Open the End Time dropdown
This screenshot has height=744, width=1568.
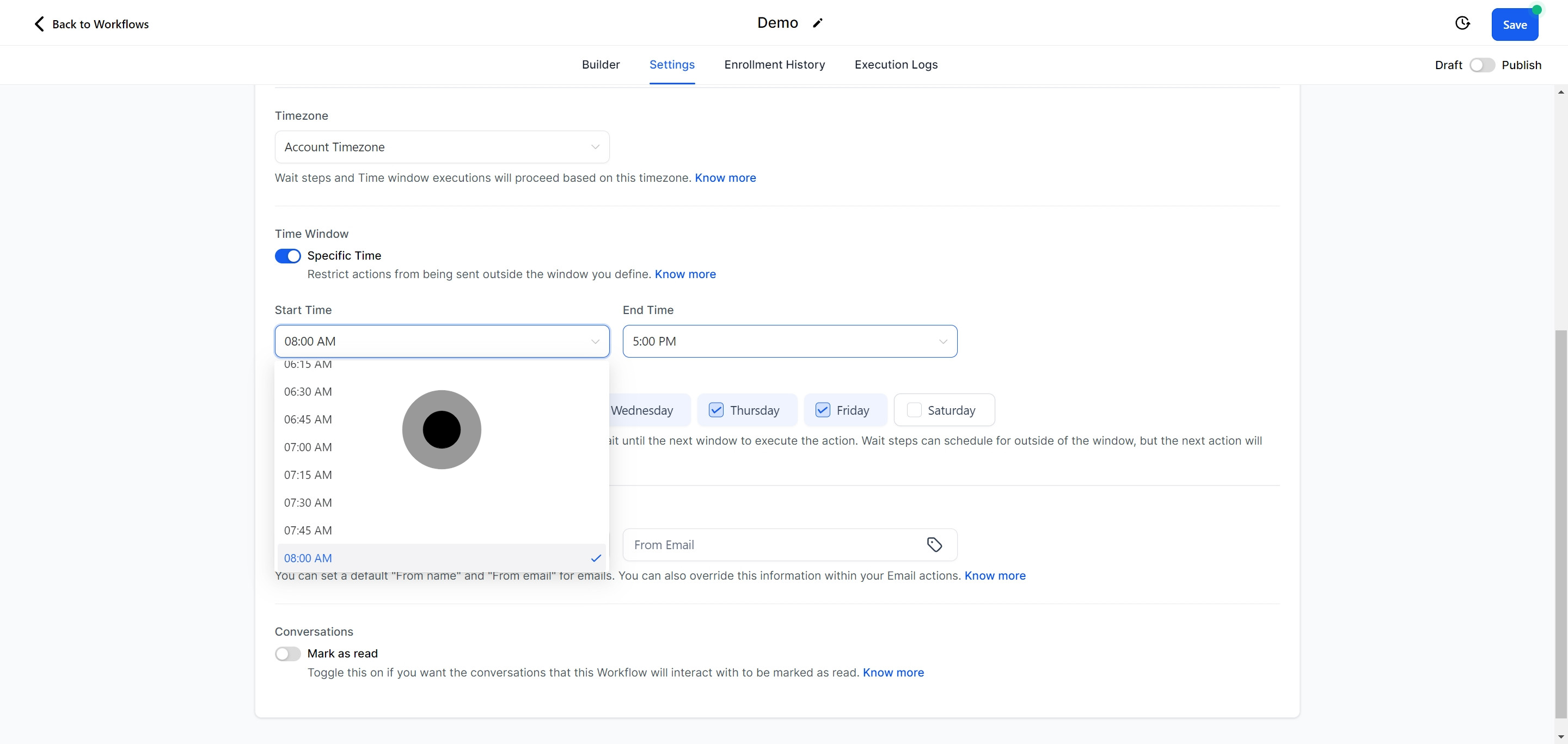[789, 341]
